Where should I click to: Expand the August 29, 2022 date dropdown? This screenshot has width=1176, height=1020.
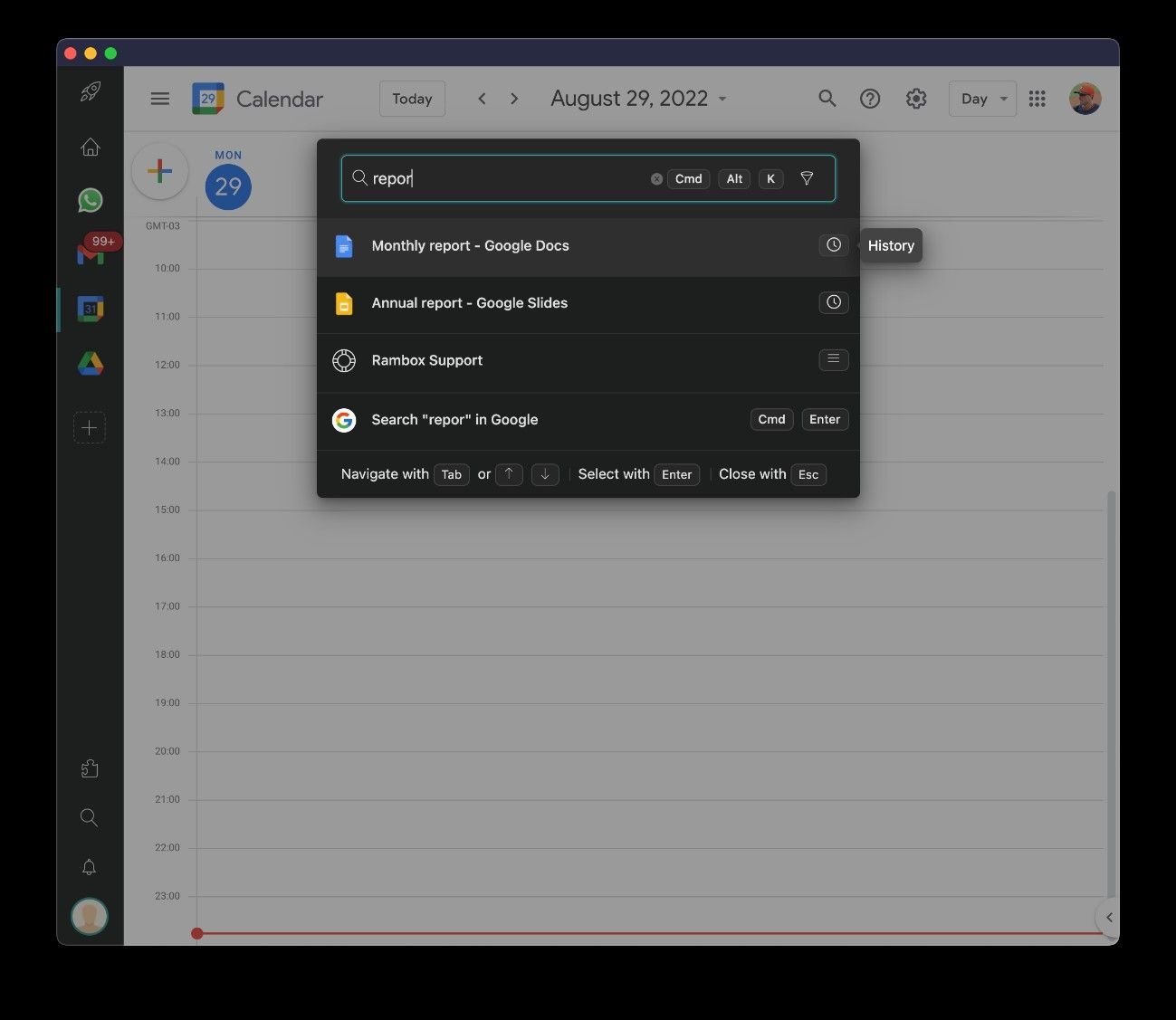(x=722, y=99)
